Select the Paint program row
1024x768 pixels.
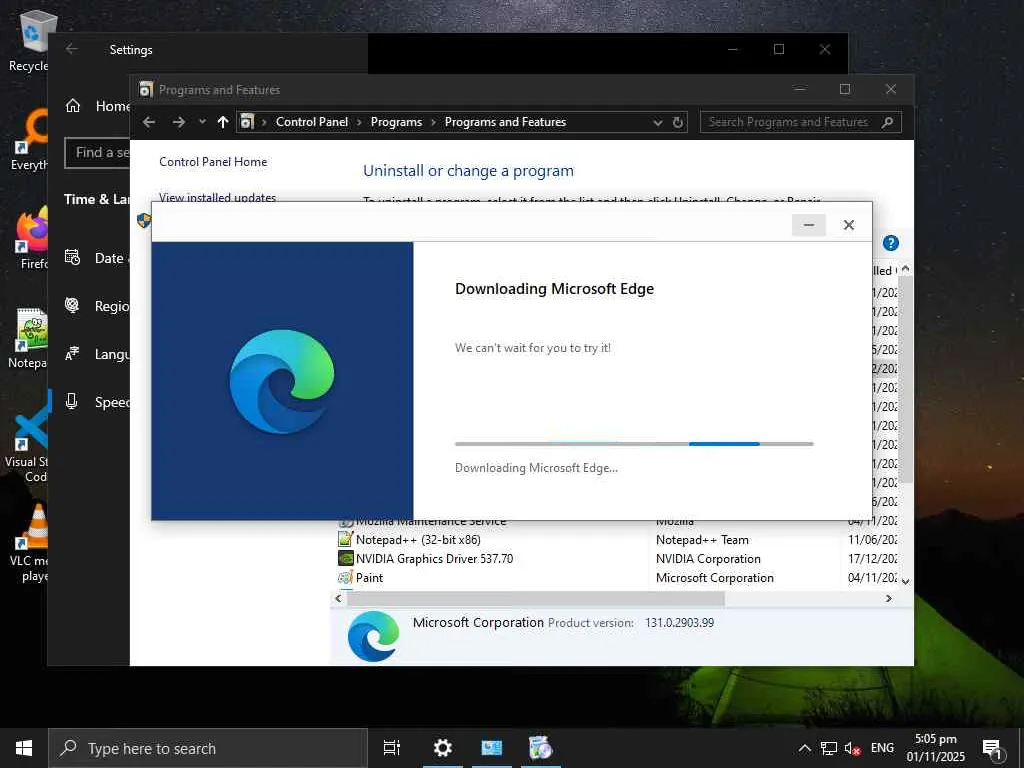[617, 578]
